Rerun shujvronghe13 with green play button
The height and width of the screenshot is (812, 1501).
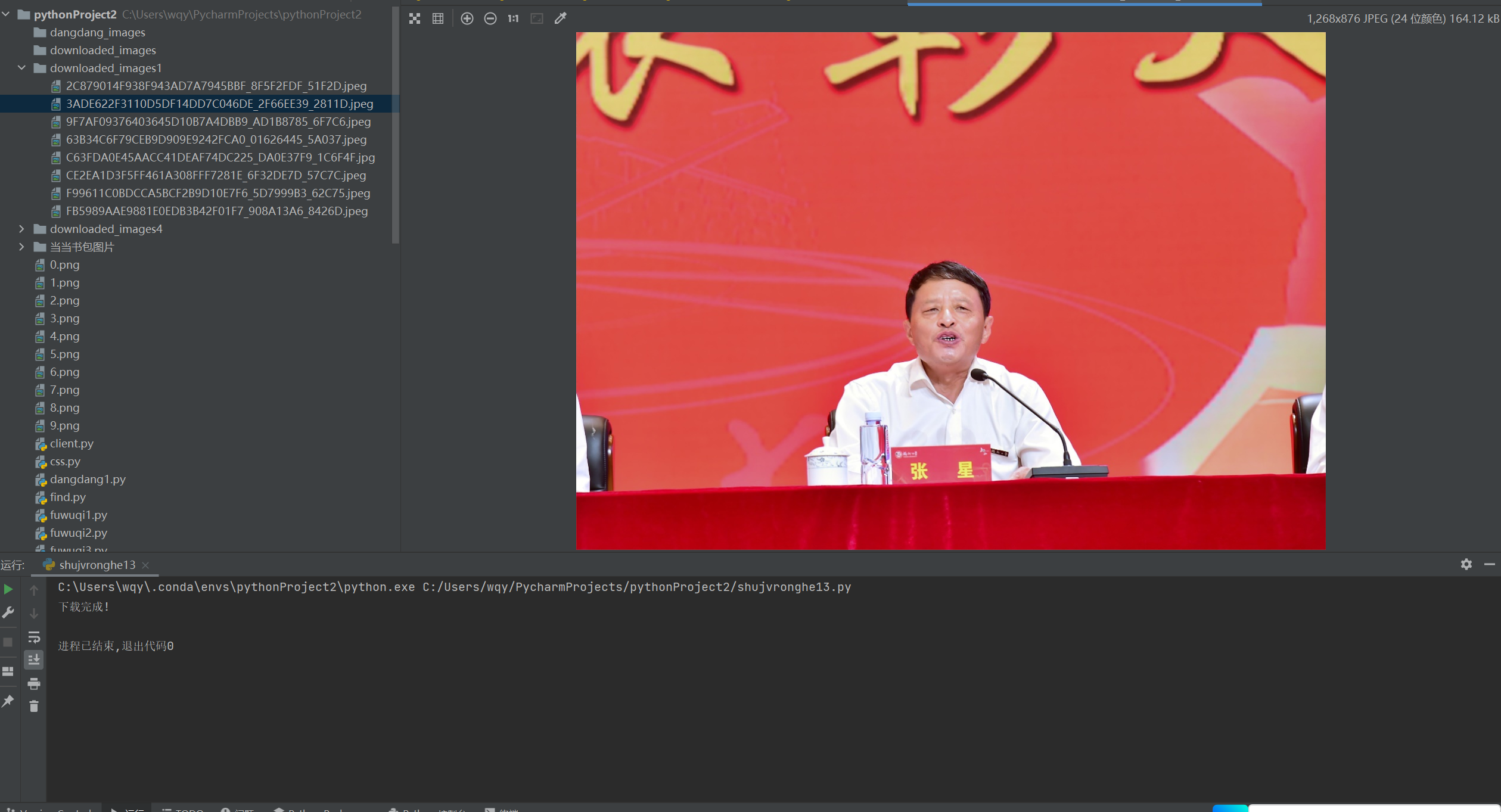(x=8, y=589)
